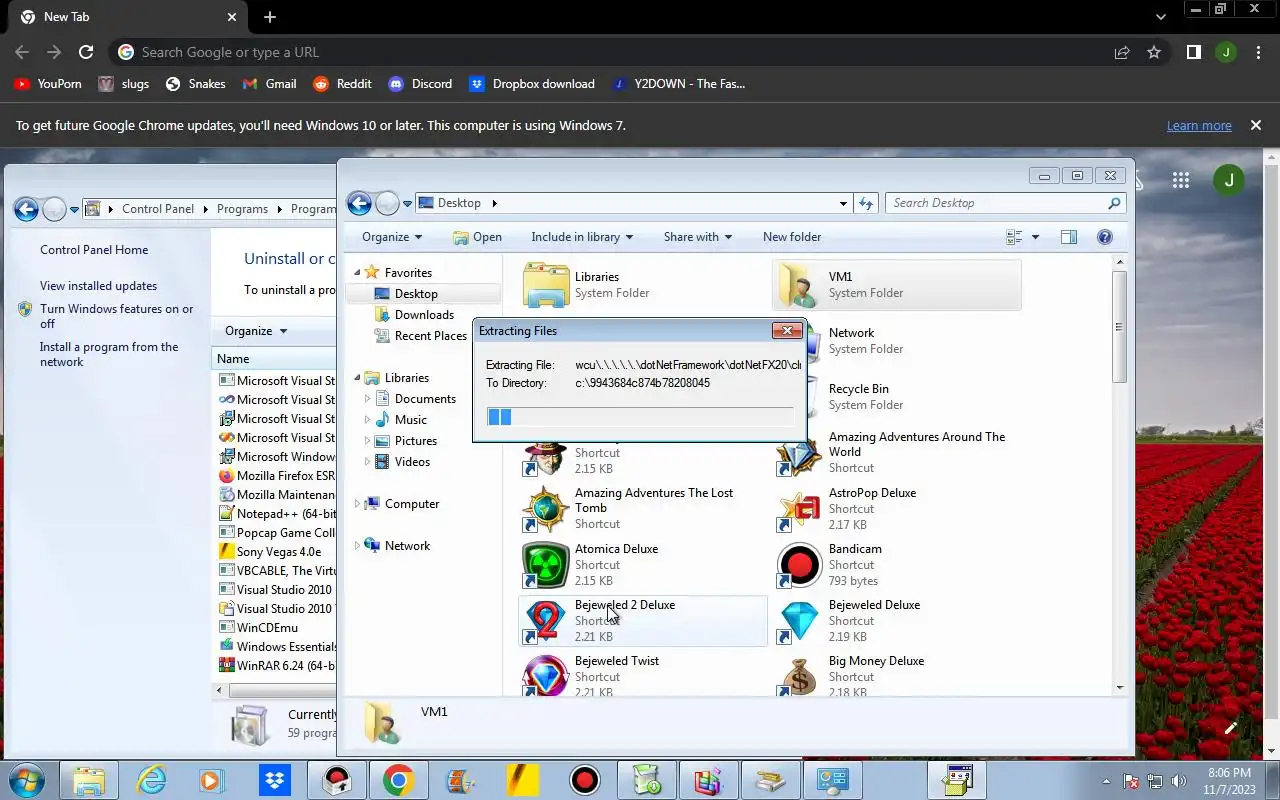Image resolution: width=1280 pixels, height=800 pixels.
Task: Close the Extracting Files dialog
Action: point(788,331)
